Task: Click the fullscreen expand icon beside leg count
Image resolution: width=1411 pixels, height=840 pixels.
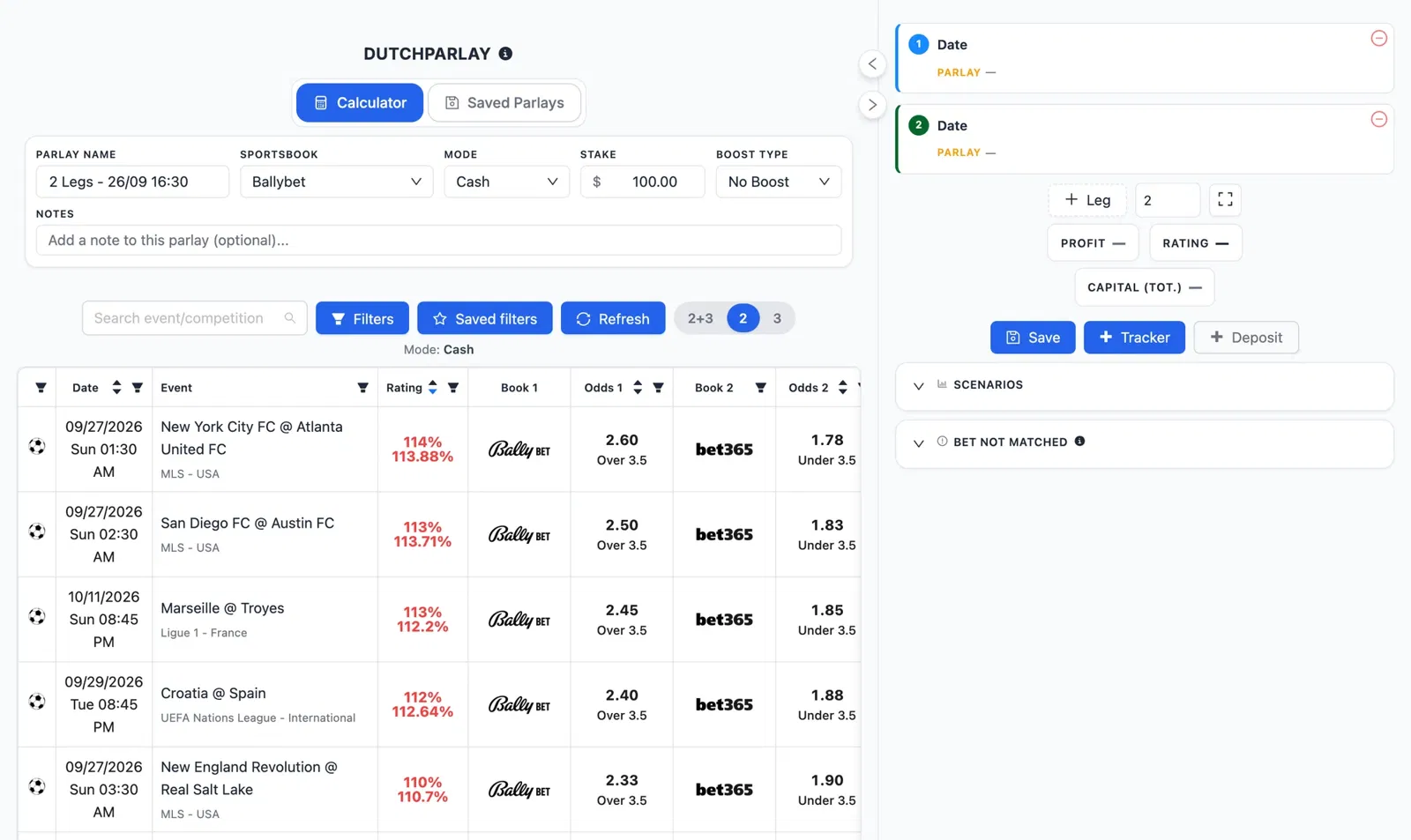Action: 1225,200
